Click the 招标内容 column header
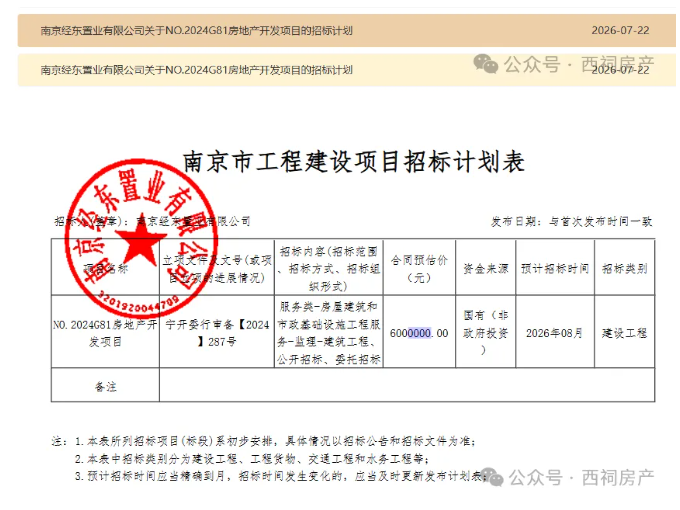Image resolution: width=680 pixels, height=510 pixels. coord(329,269)
